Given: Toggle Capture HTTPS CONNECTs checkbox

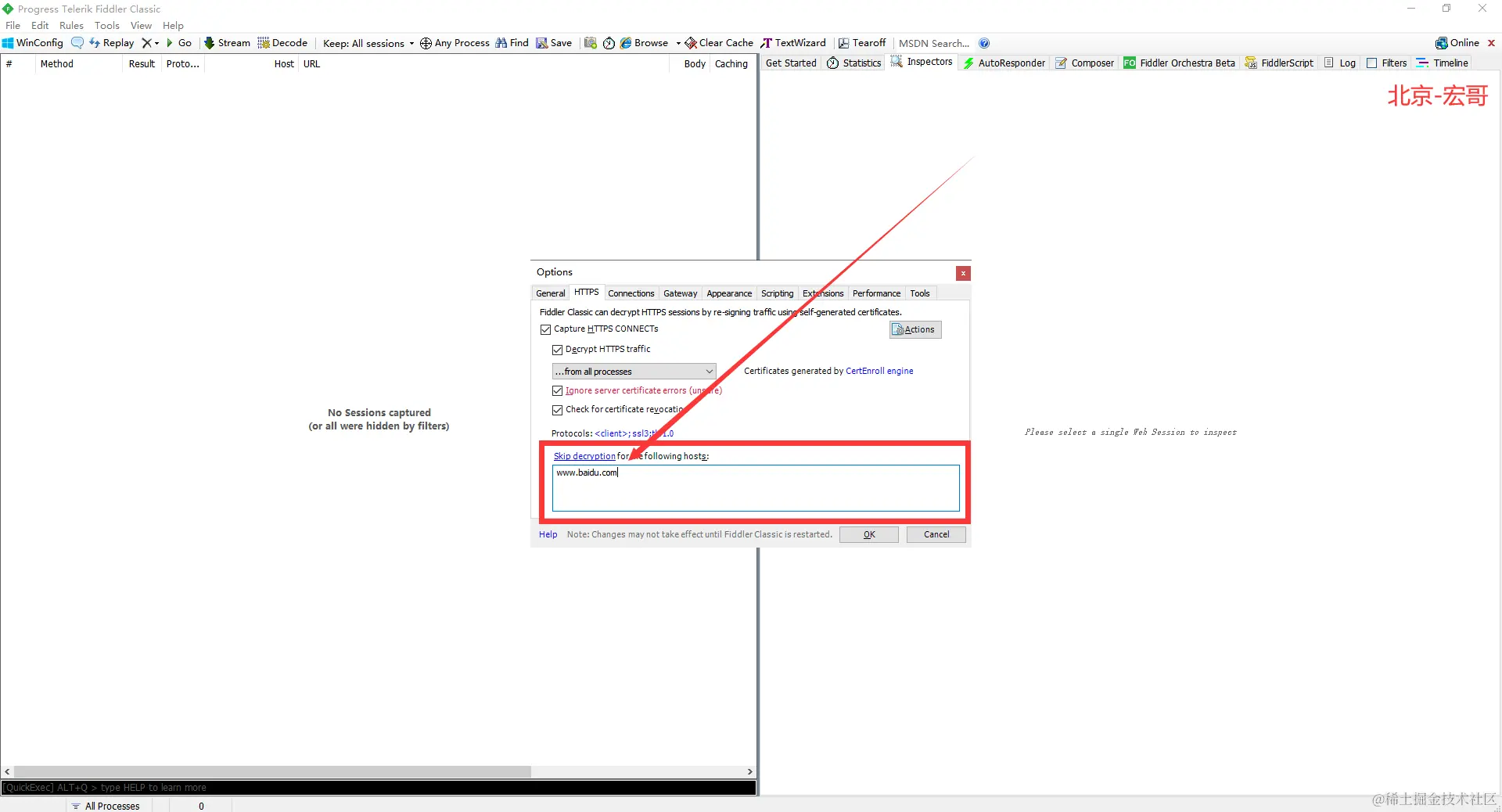Looking at the screenshot, I should pyautogui.click(x=545, y=329).
